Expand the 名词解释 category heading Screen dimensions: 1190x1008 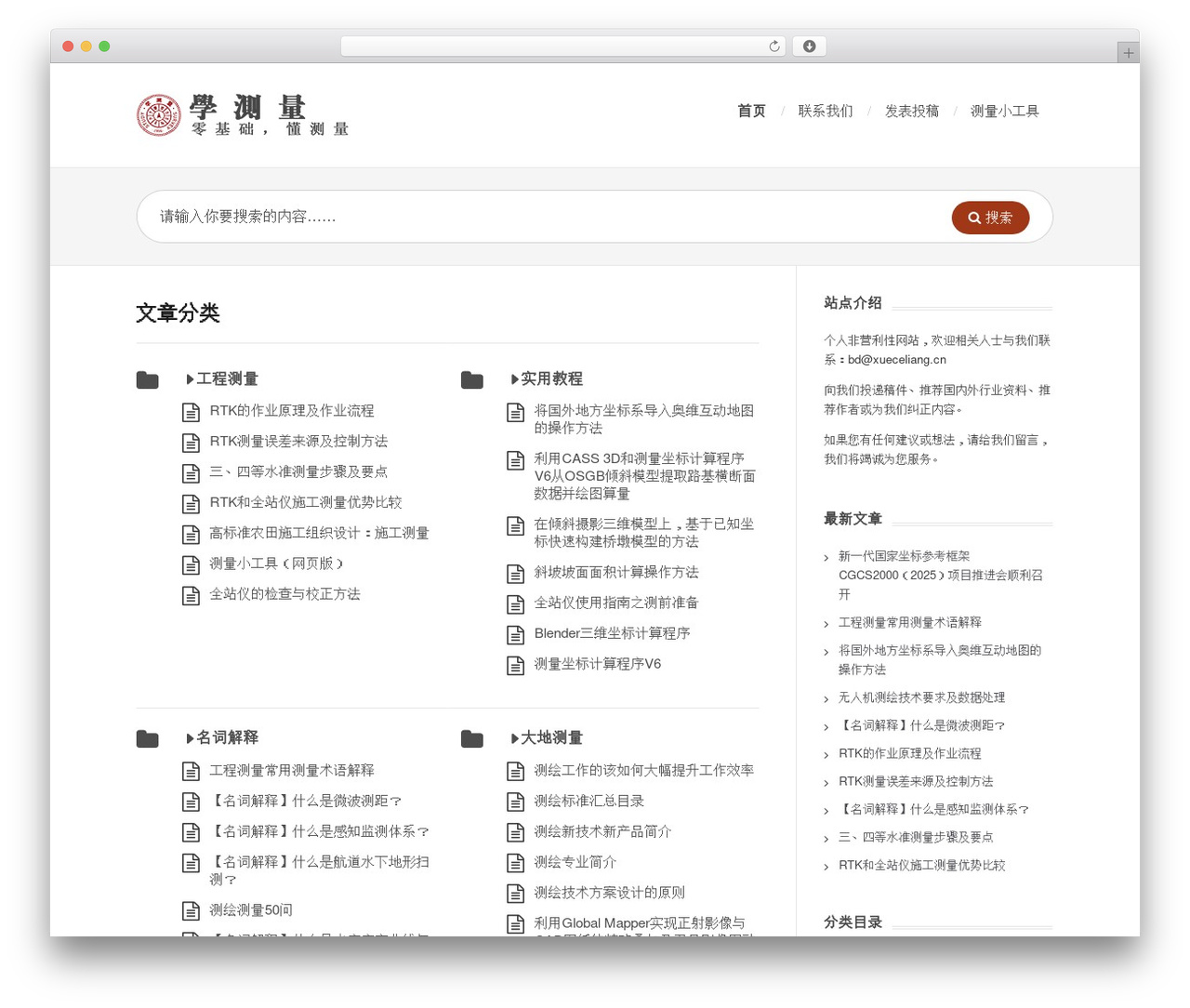click(222, 737)
